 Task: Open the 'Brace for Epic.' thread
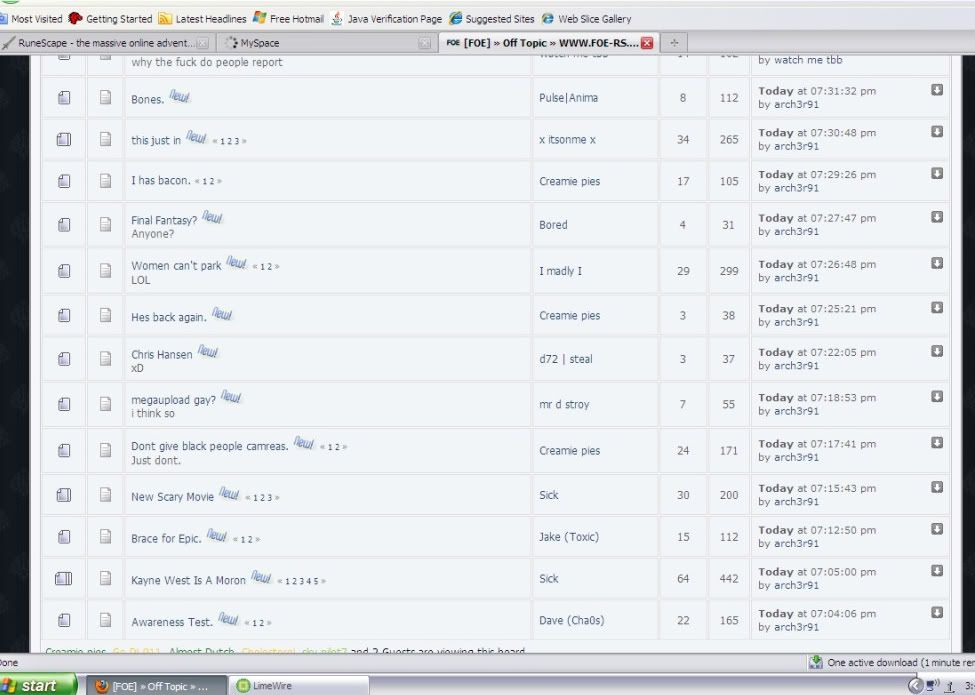[x=165, y=538]
